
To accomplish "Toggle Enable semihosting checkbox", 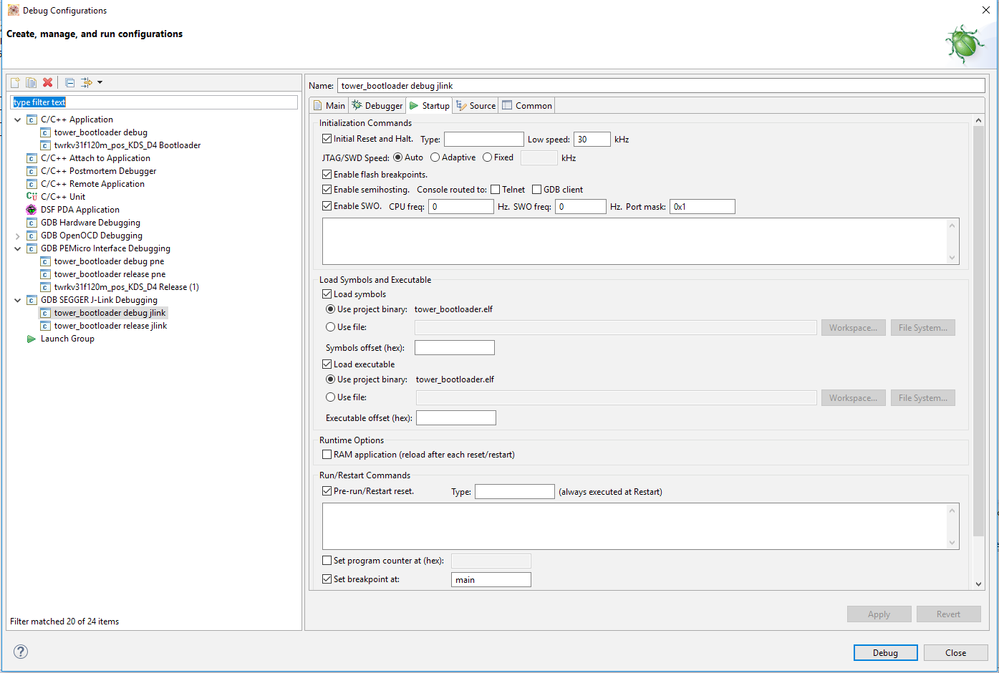I will [x=327, y=190].
